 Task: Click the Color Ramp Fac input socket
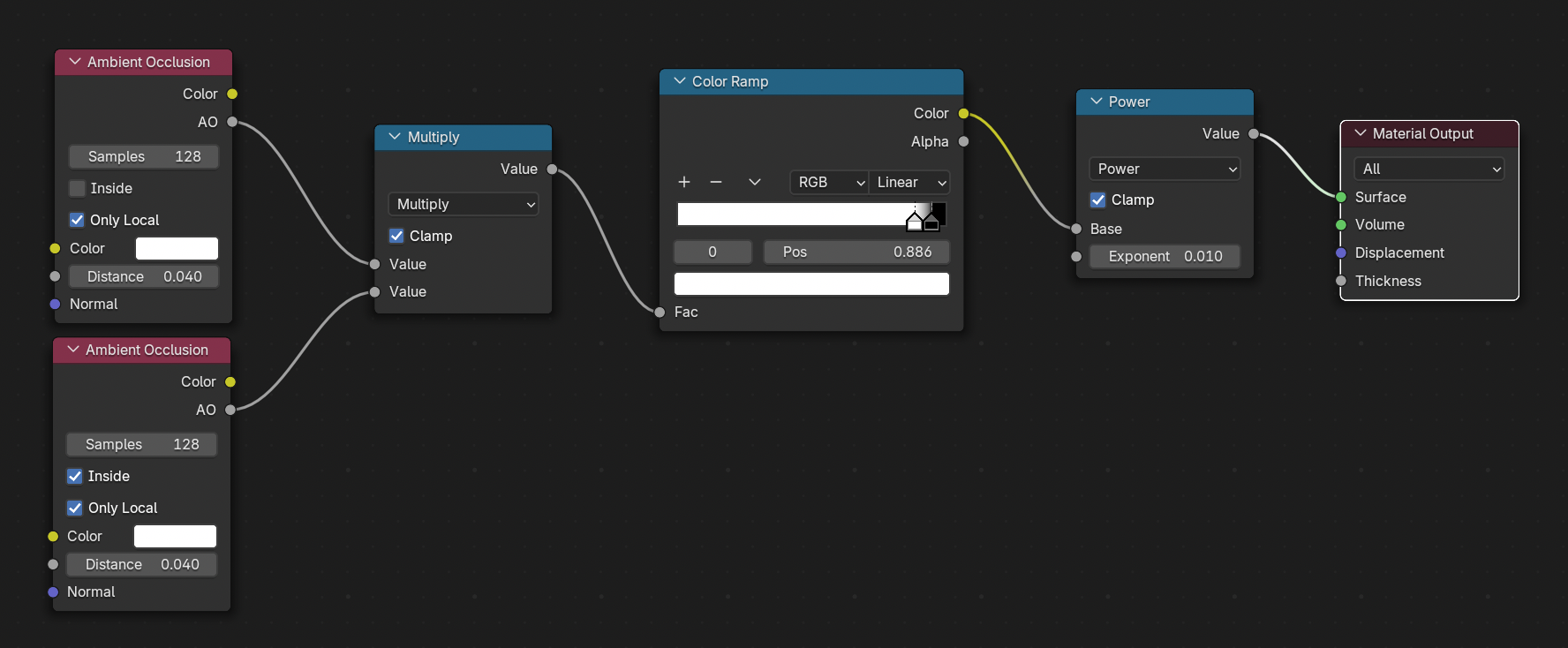[660, 312]
